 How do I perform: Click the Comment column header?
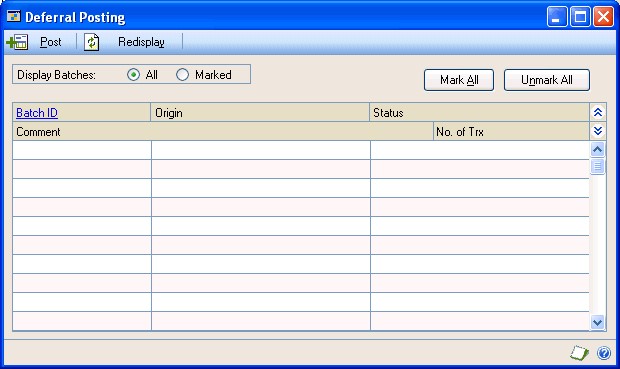coord(223,132)
